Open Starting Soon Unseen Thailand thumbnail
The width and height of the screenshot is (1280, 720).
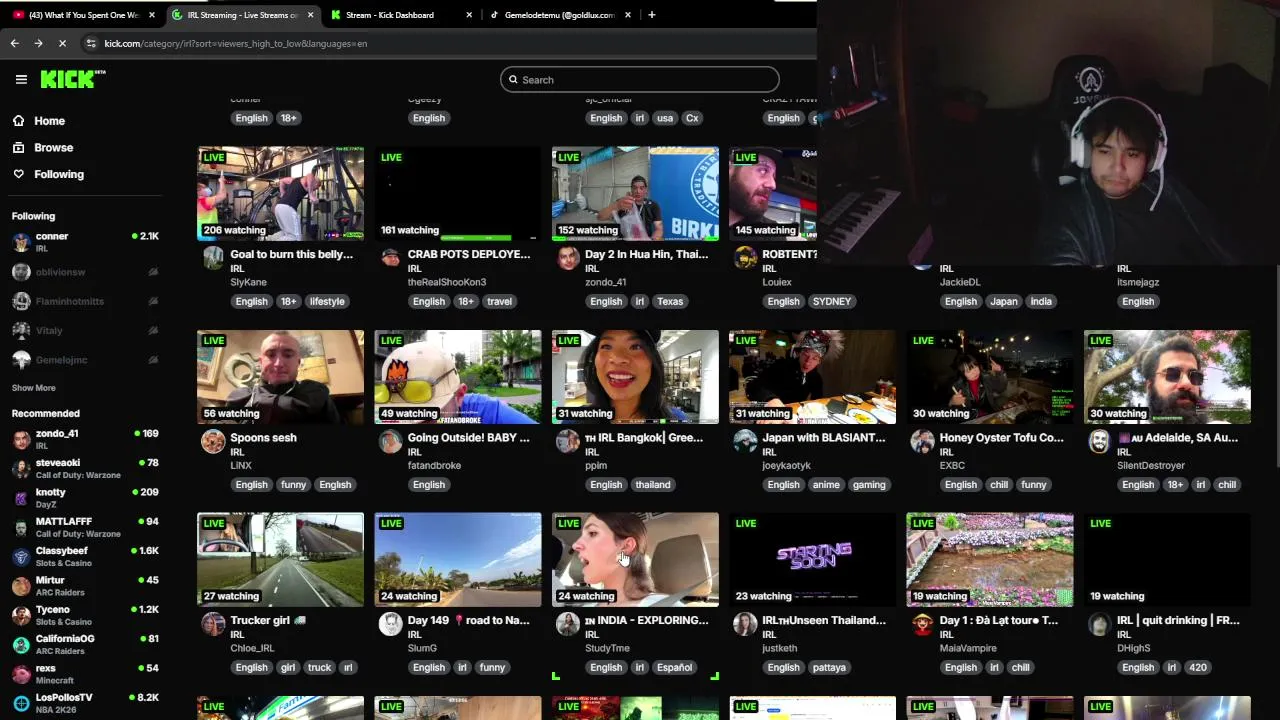click(x=812, y=560)
